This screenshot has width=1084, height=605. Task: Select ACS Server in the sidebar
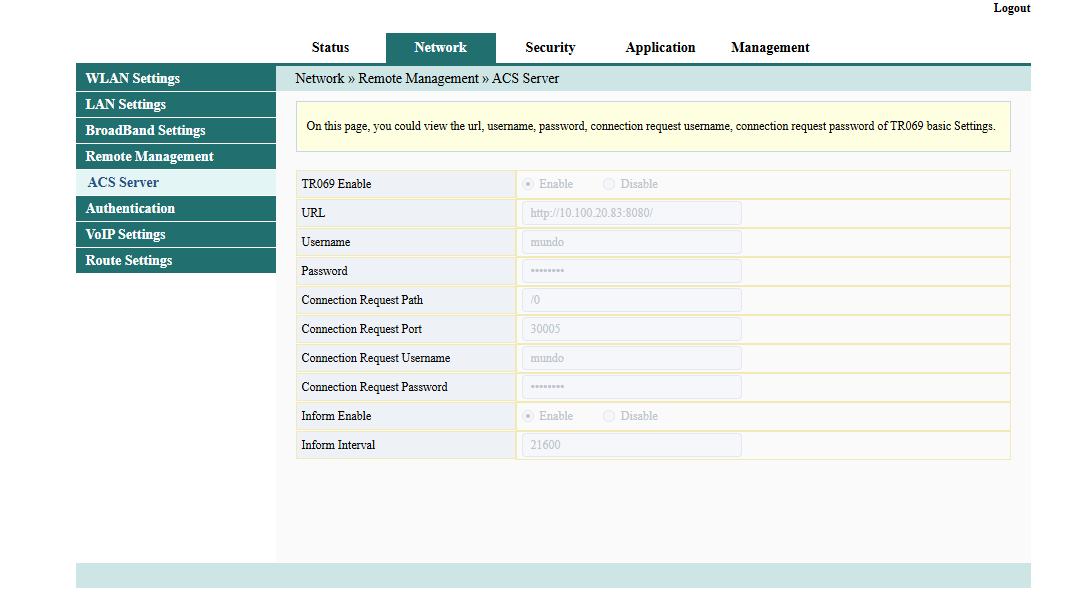(x=176, y=183)
